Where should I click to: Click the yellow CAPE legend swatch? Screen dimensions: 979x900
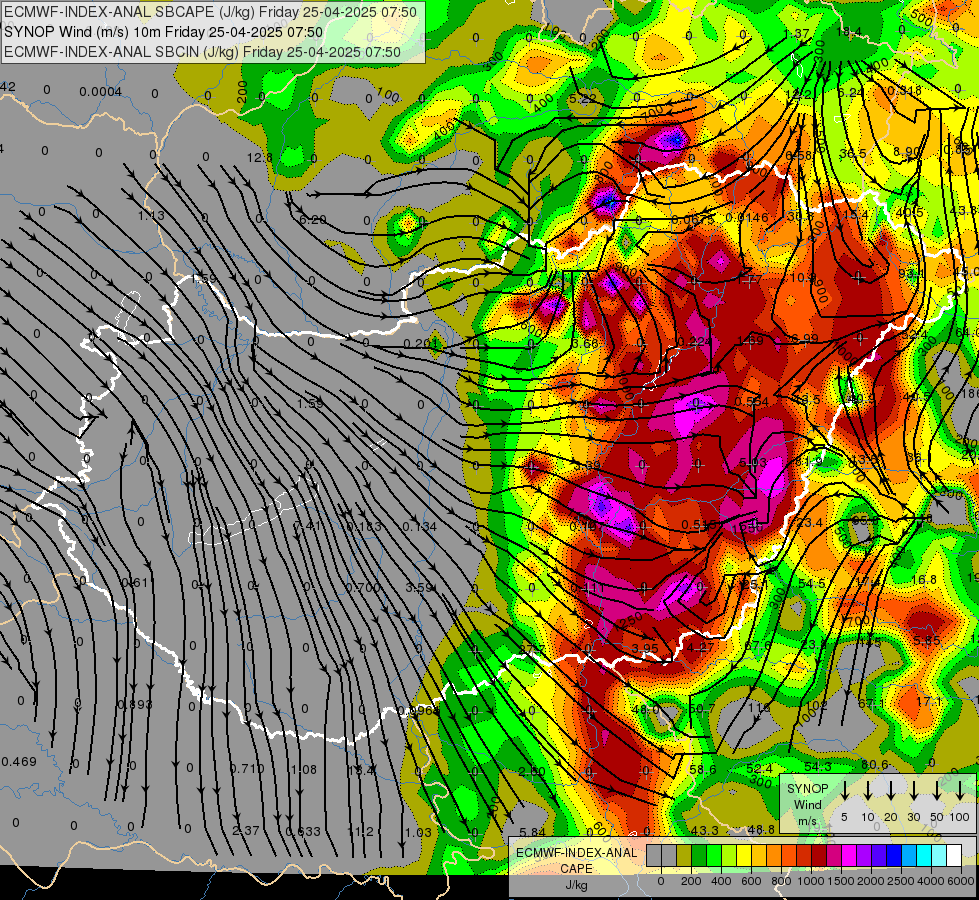pos(744,856)
